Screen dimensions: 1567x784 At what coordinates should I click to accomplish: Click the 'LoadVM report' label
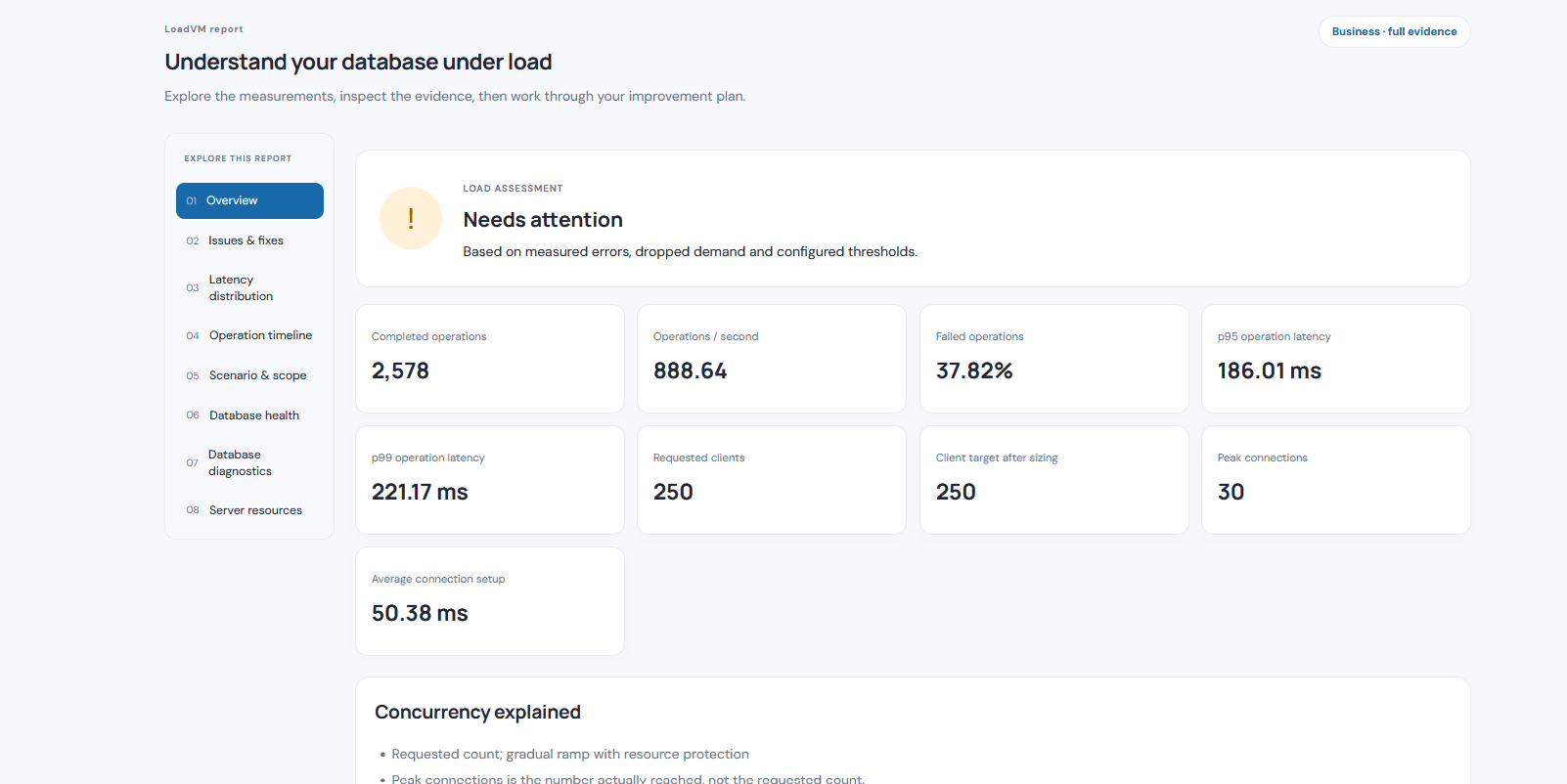(x=203, y=29)
